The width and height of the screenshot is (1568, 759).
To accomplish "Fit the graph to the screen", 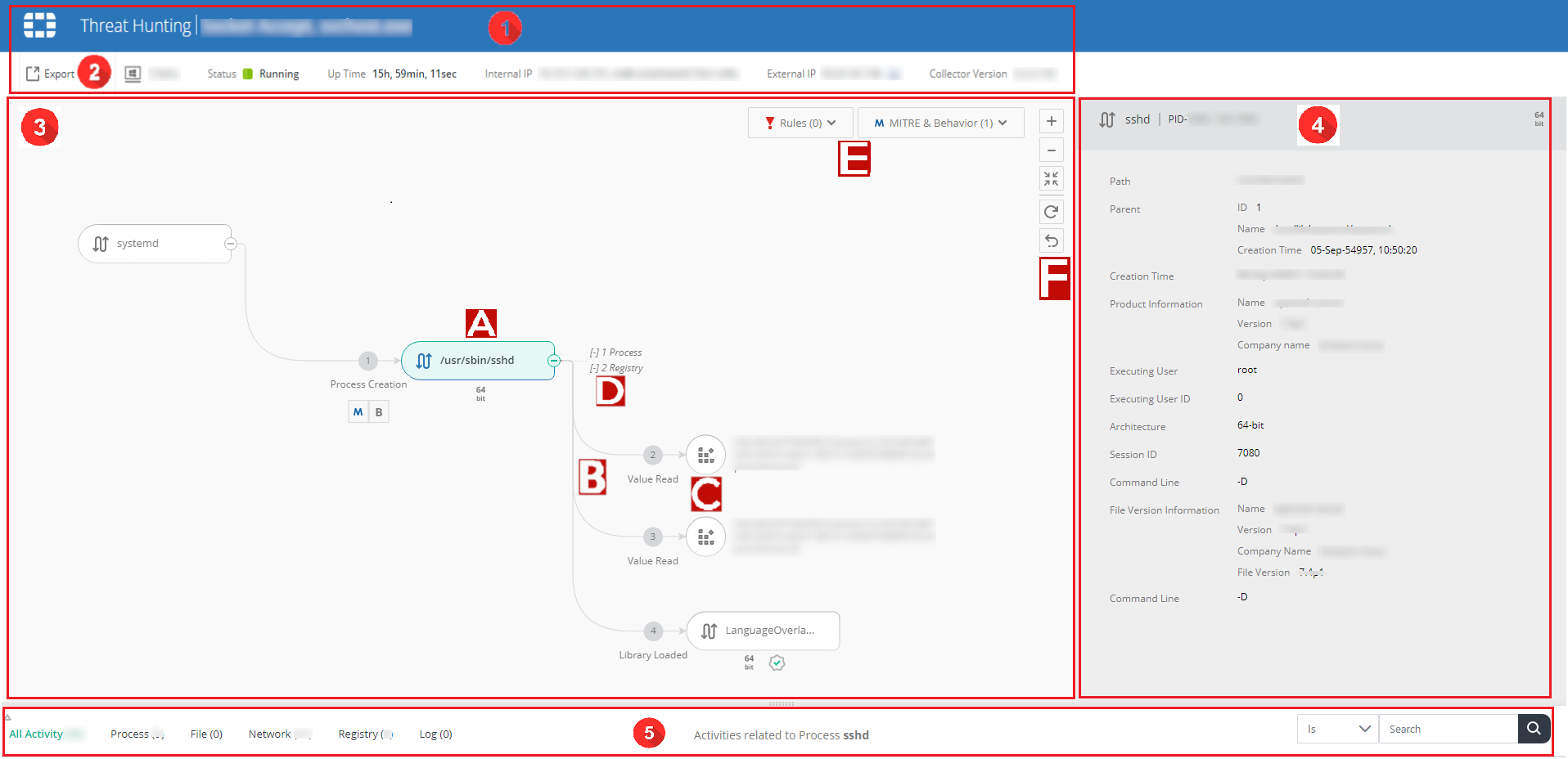I will tap(1052, 179).
